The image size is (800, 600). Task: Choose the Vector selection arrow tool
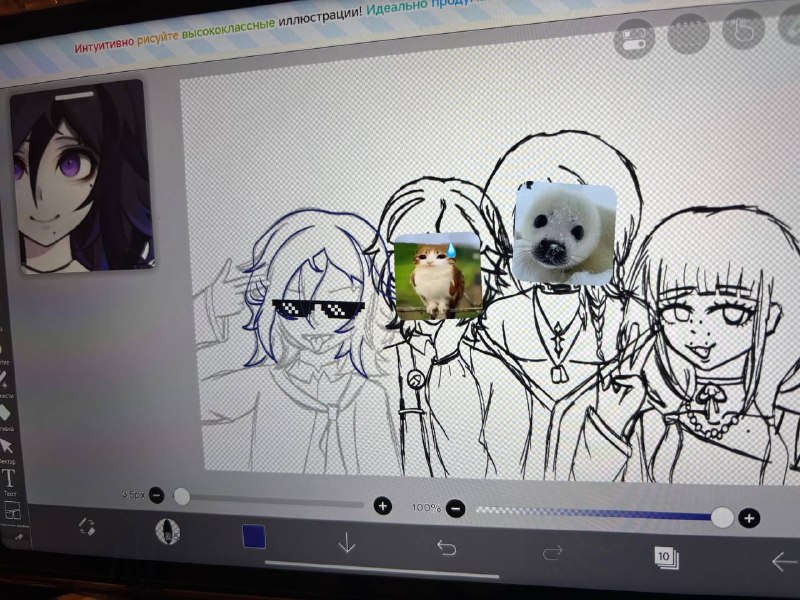pyautogui.click(x=7, y=446)
